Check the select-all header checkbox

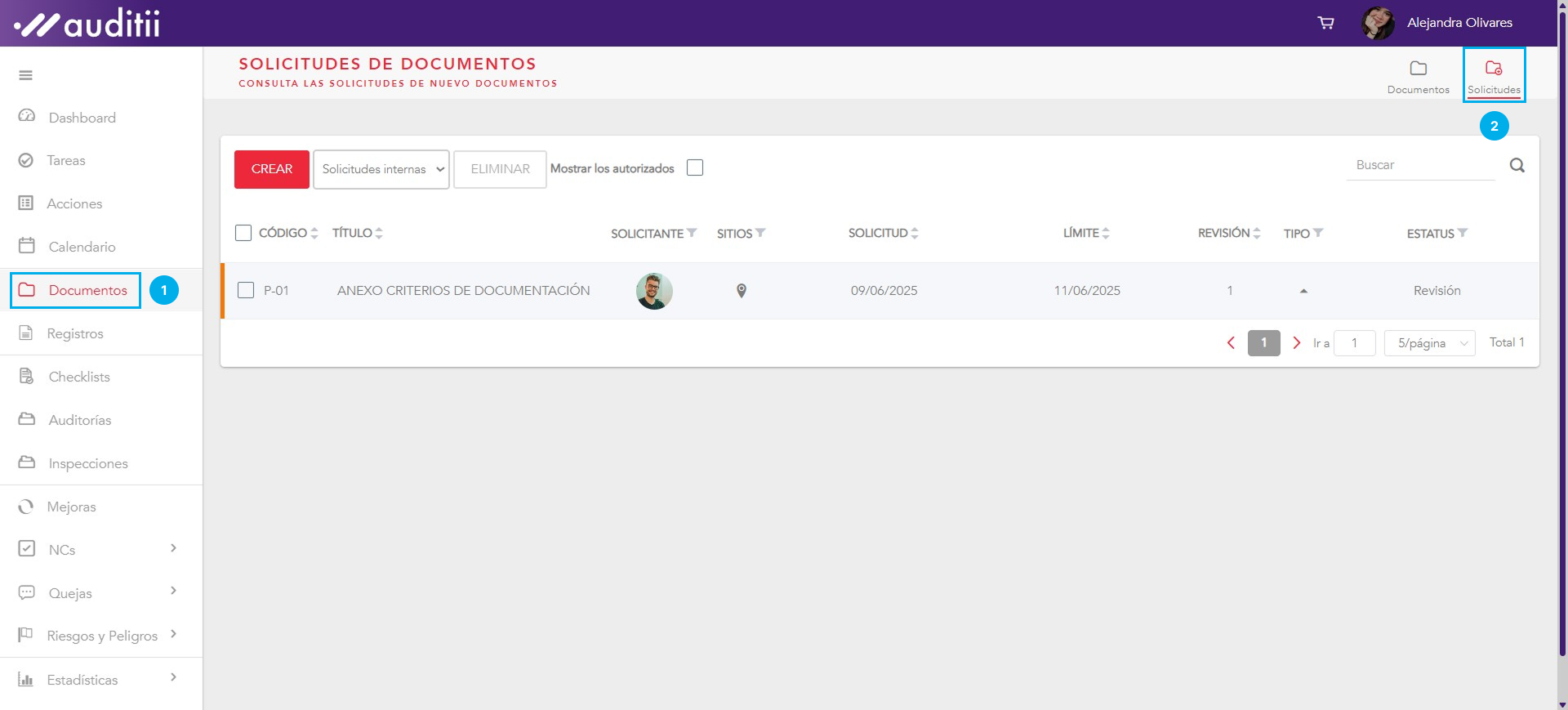(243, 234)
